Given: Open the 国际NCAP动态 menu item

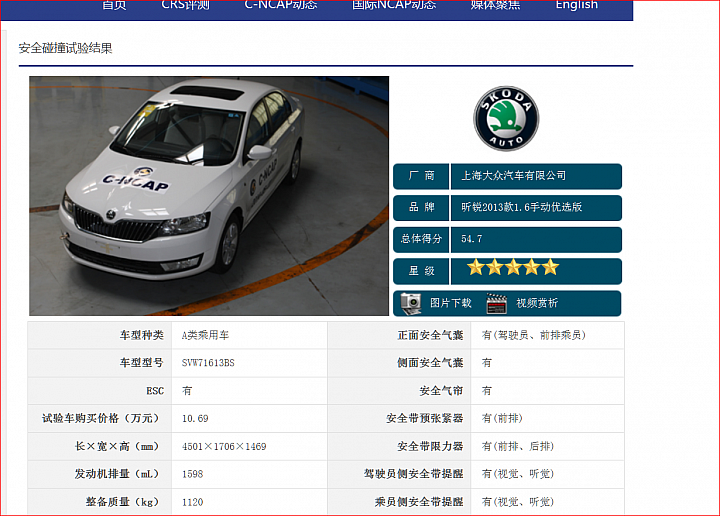Looking at the screenshot, I should click(x=394, y=5).
